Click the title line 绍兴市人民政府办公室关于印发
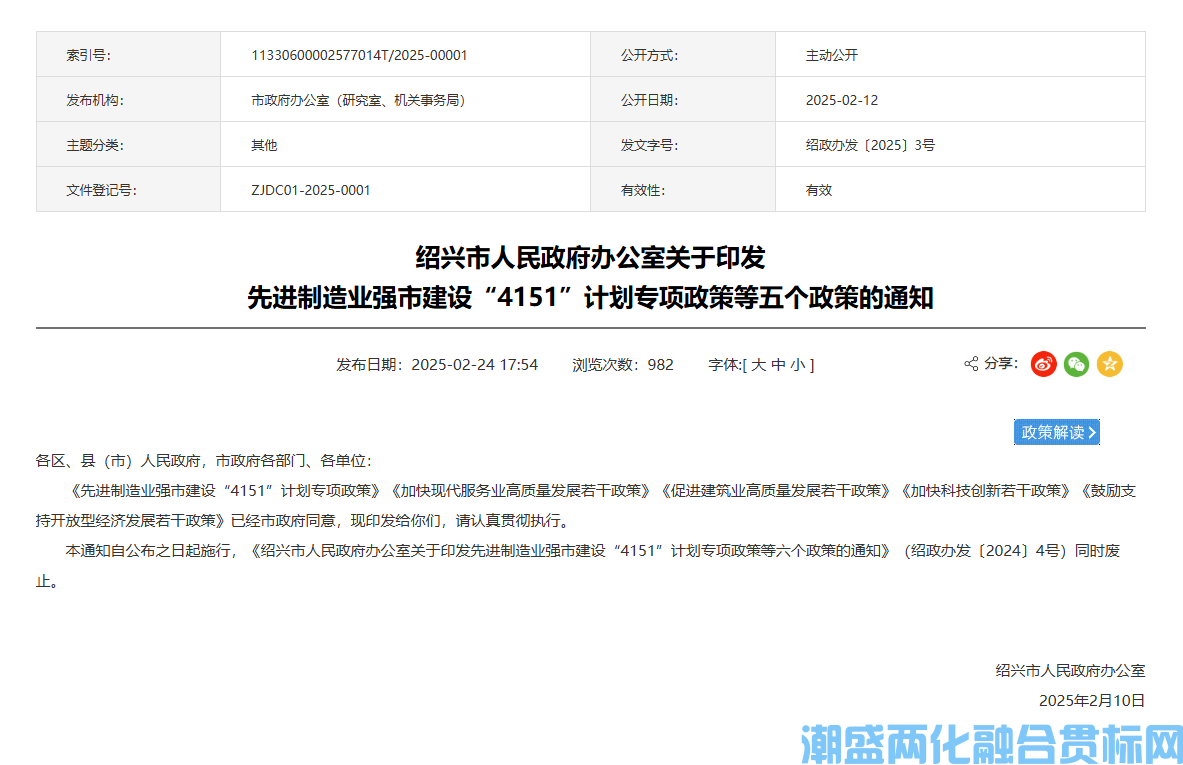Viewport: 1183px width, 765px height. pyautogui.click(x=591, y=258)
